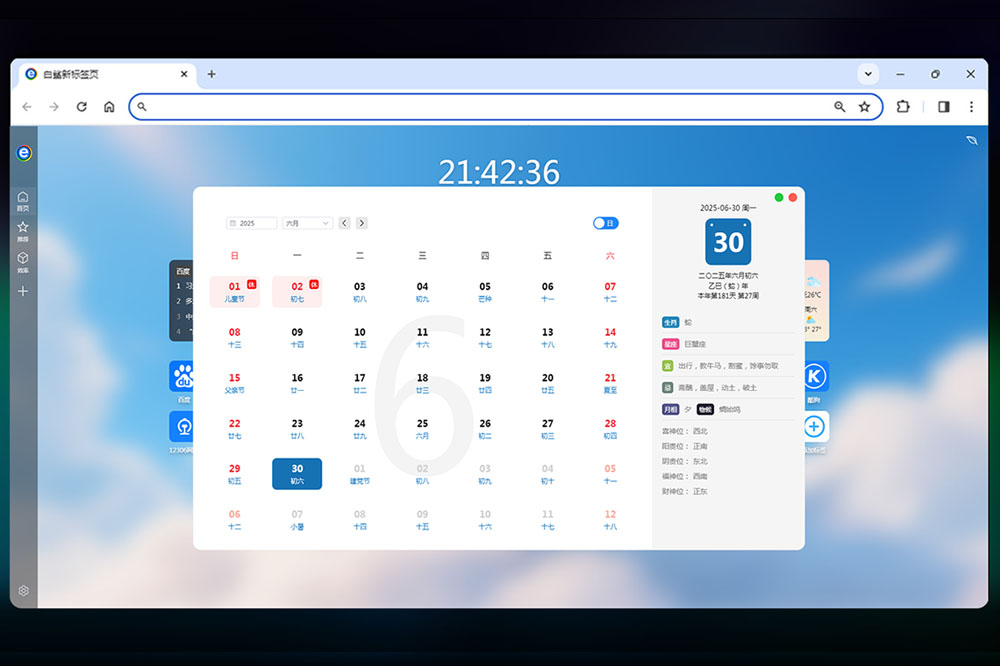
Task: Go to the previous month arrow
Action: pyautogui.click(x=344, y=223)
